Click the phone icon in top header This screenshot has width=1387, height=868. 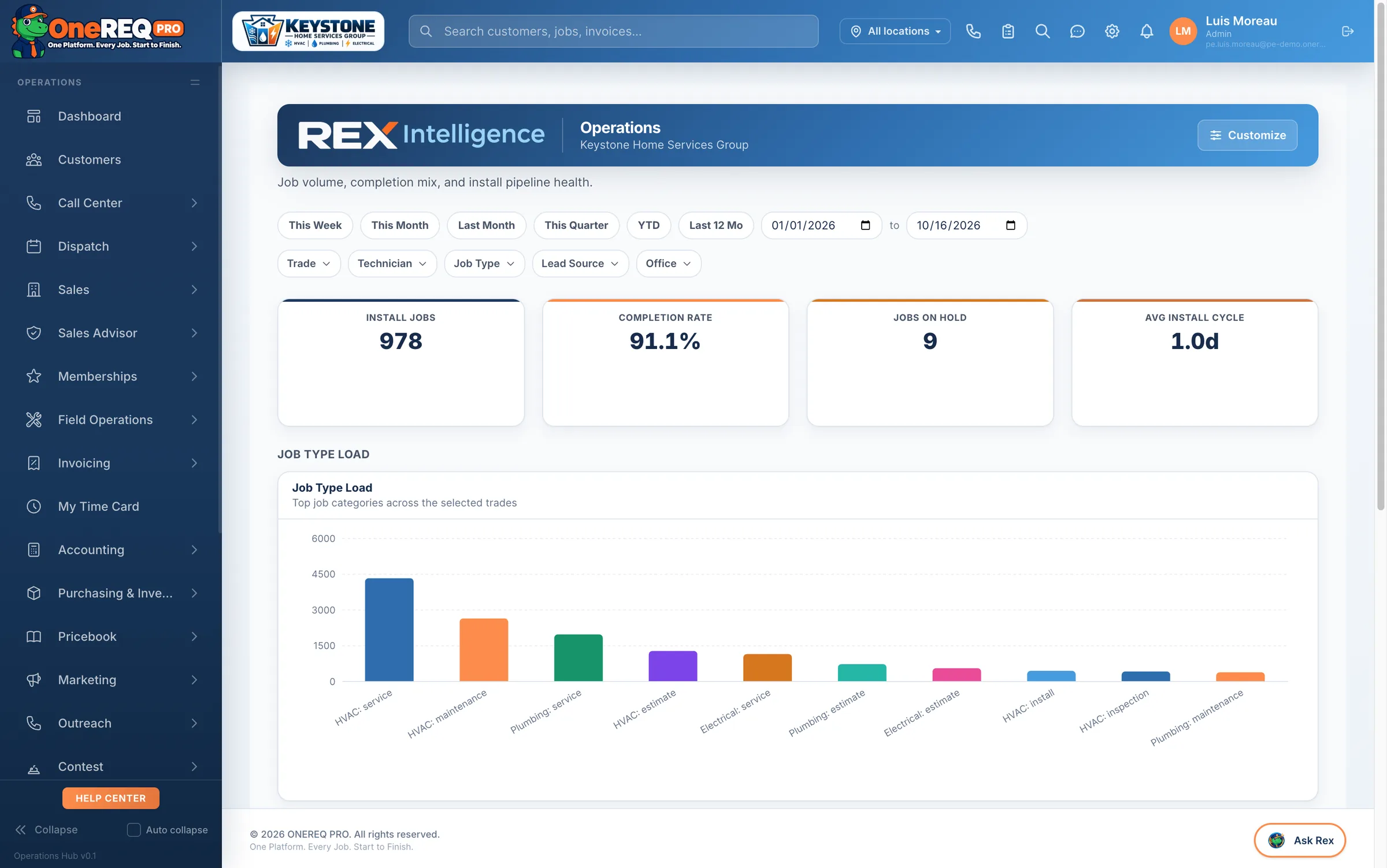973,31
